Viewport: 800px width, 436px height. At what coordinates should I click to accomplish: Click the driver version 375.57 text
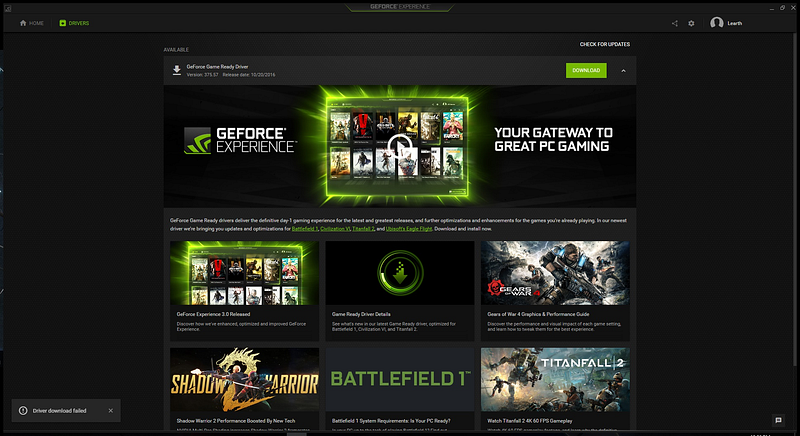click(203, 74)
